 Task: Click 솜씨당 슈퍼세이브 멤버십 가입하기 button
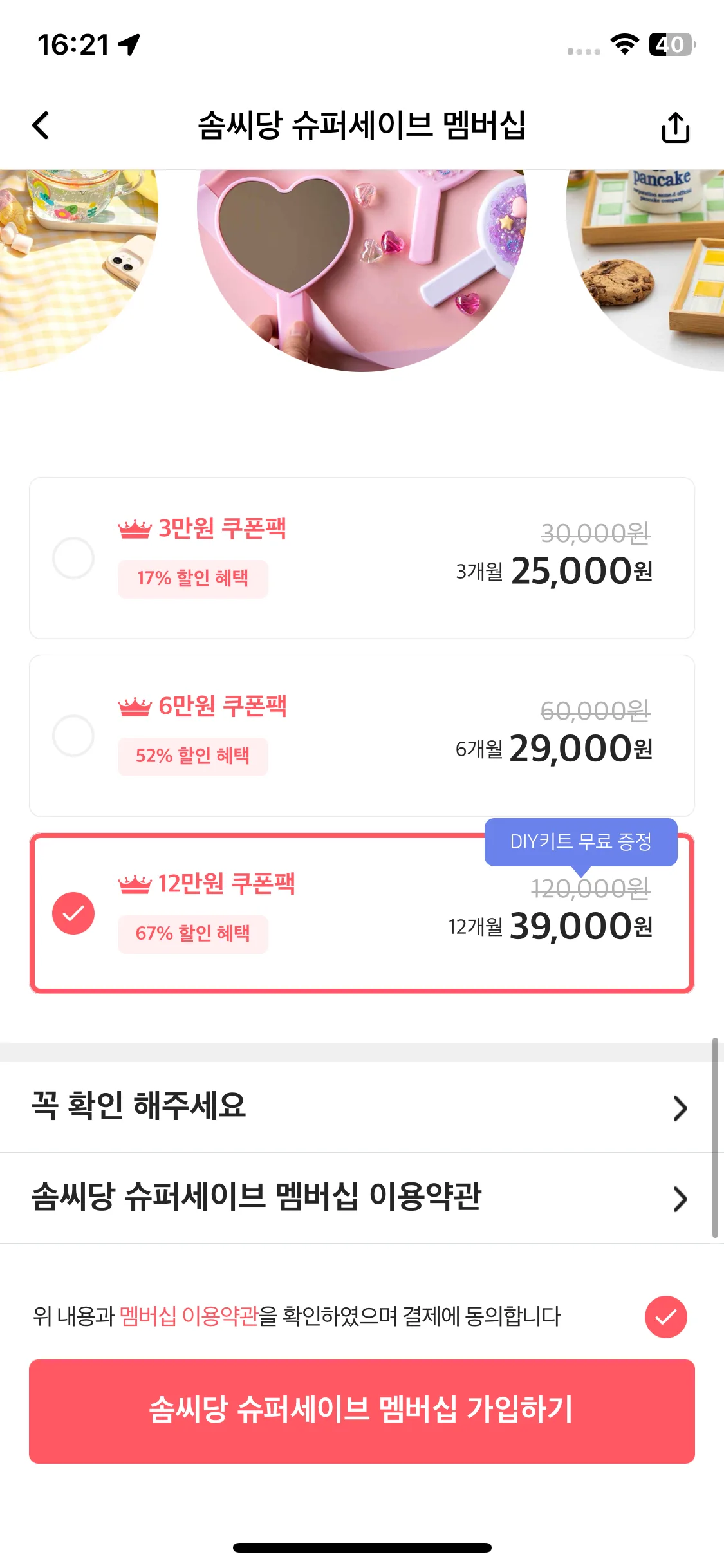click(x=362, y=1412)
